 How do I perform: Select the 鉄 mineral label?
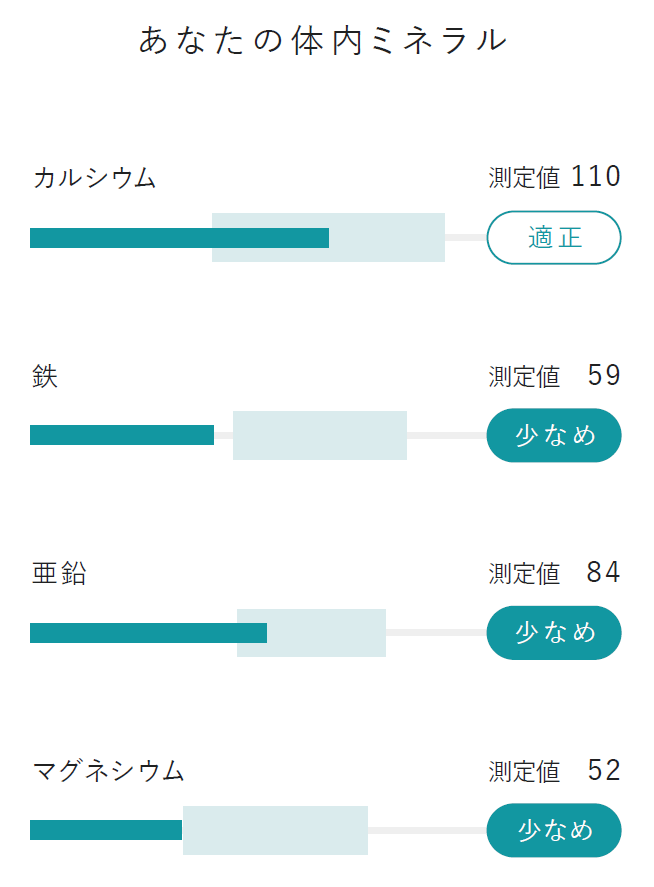click(x=45, y=377)
